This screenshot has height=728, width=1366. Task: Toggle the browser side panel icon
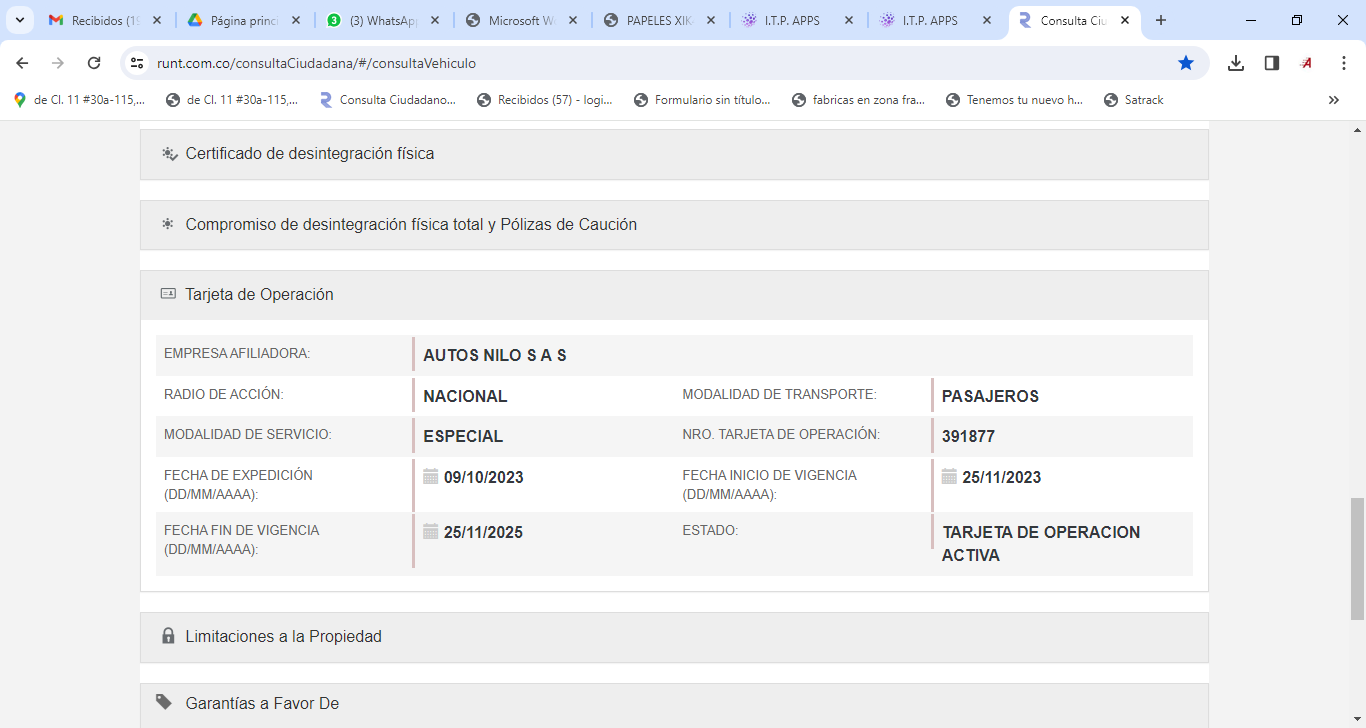pos(1272,63)
